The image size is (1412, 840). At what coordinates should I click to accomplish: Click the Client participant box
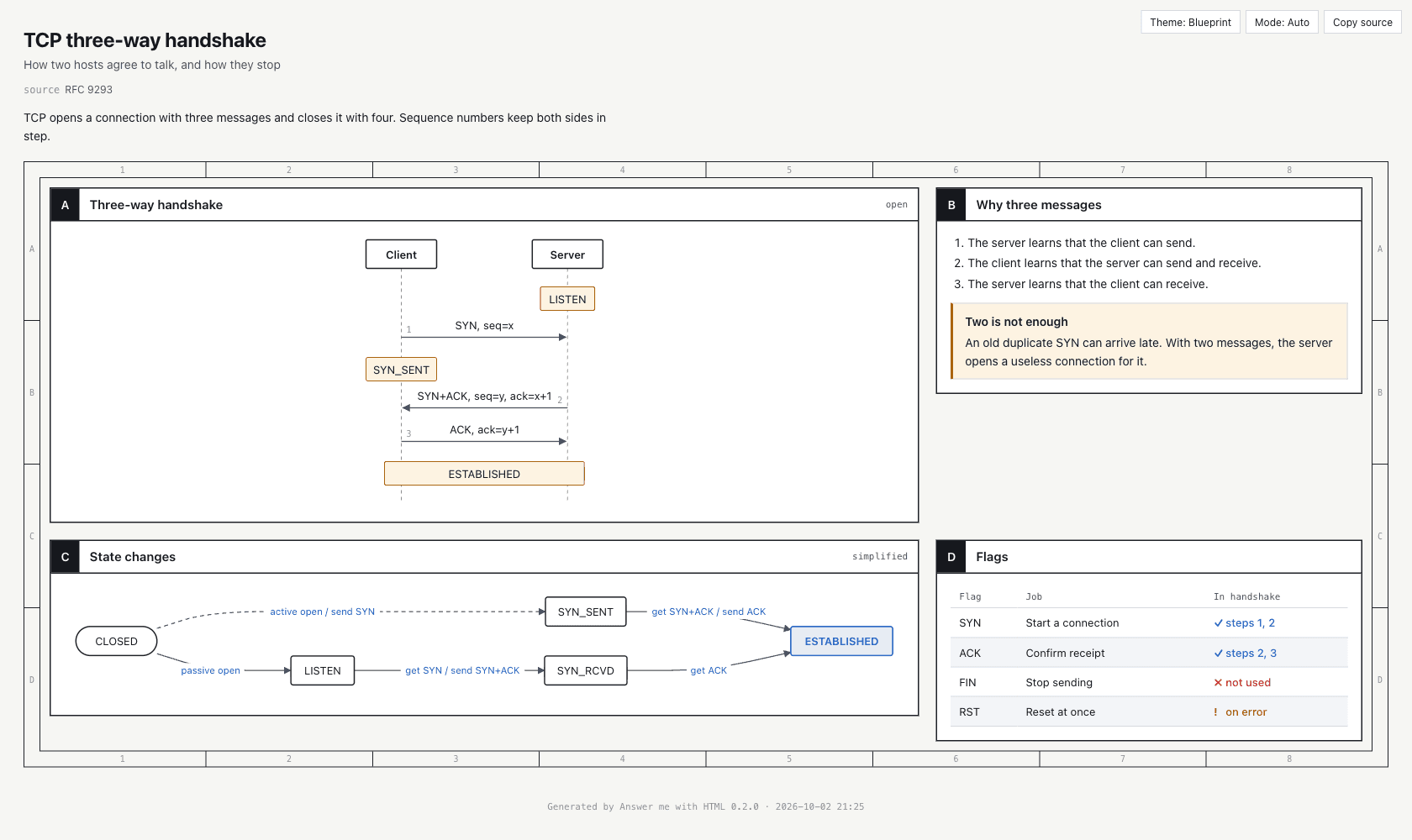[401, 255]
